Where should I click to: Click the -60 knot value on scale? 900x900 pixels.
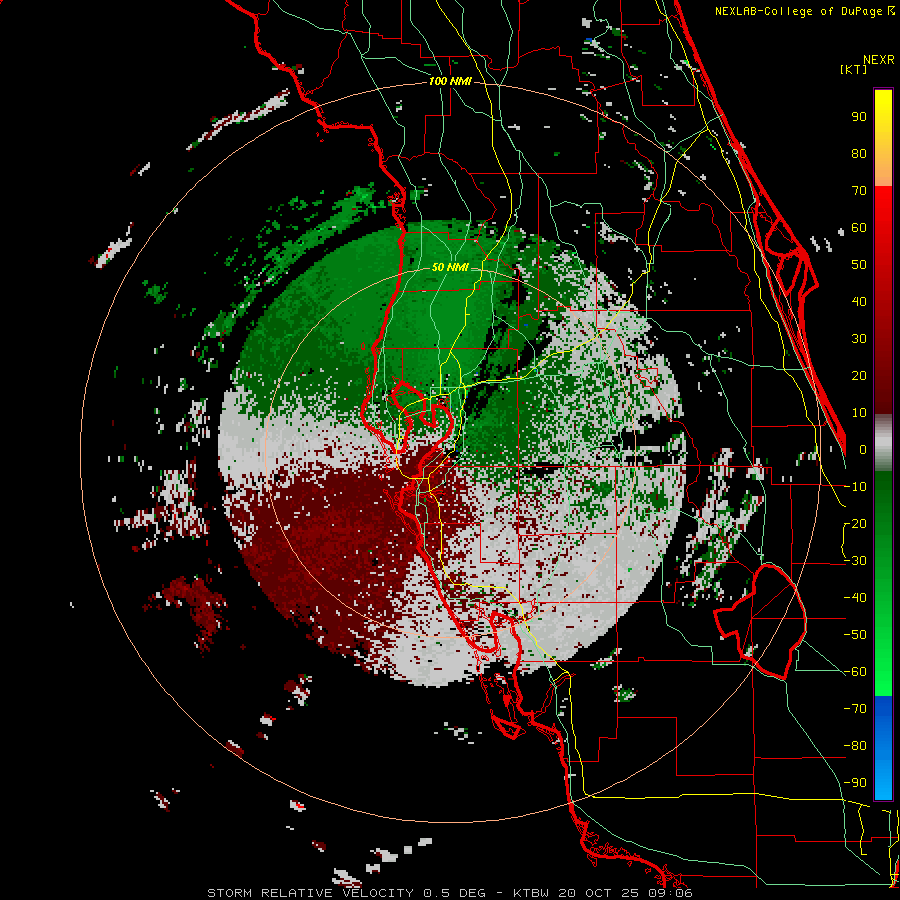[x=855, y=672]
